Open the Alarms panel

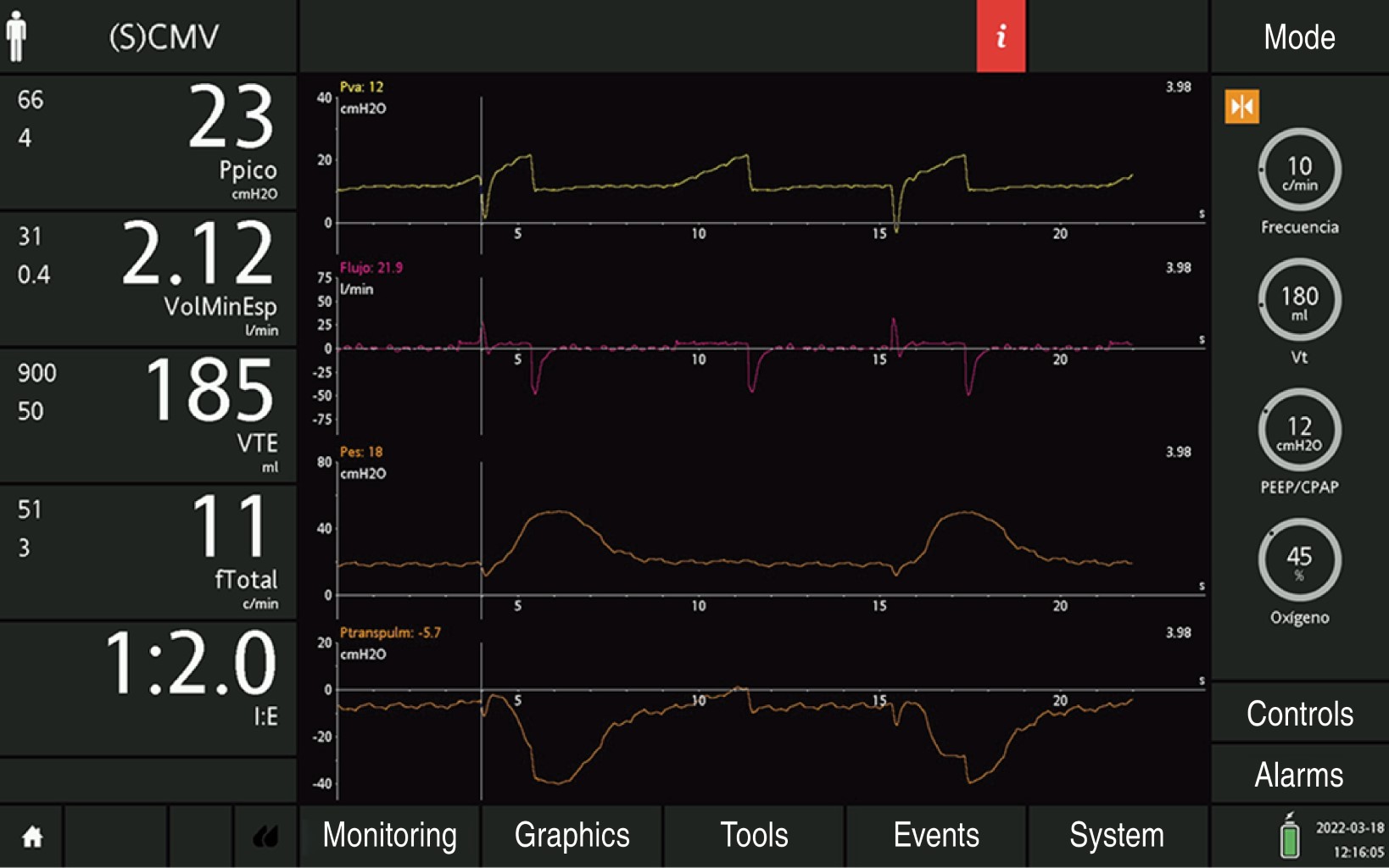click(x=1299, y=775)
